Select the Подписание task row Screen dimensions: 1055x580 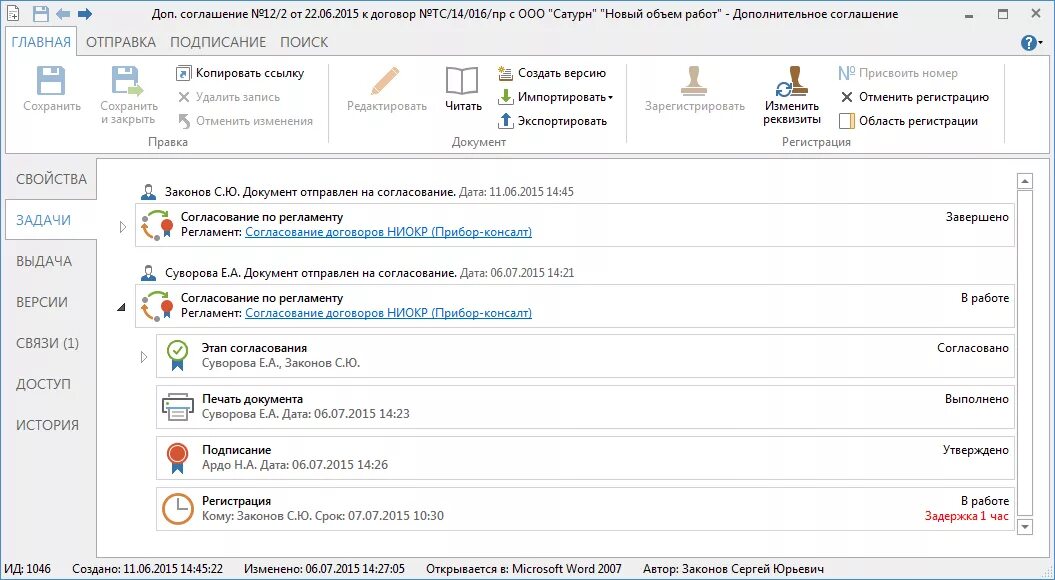585,458
